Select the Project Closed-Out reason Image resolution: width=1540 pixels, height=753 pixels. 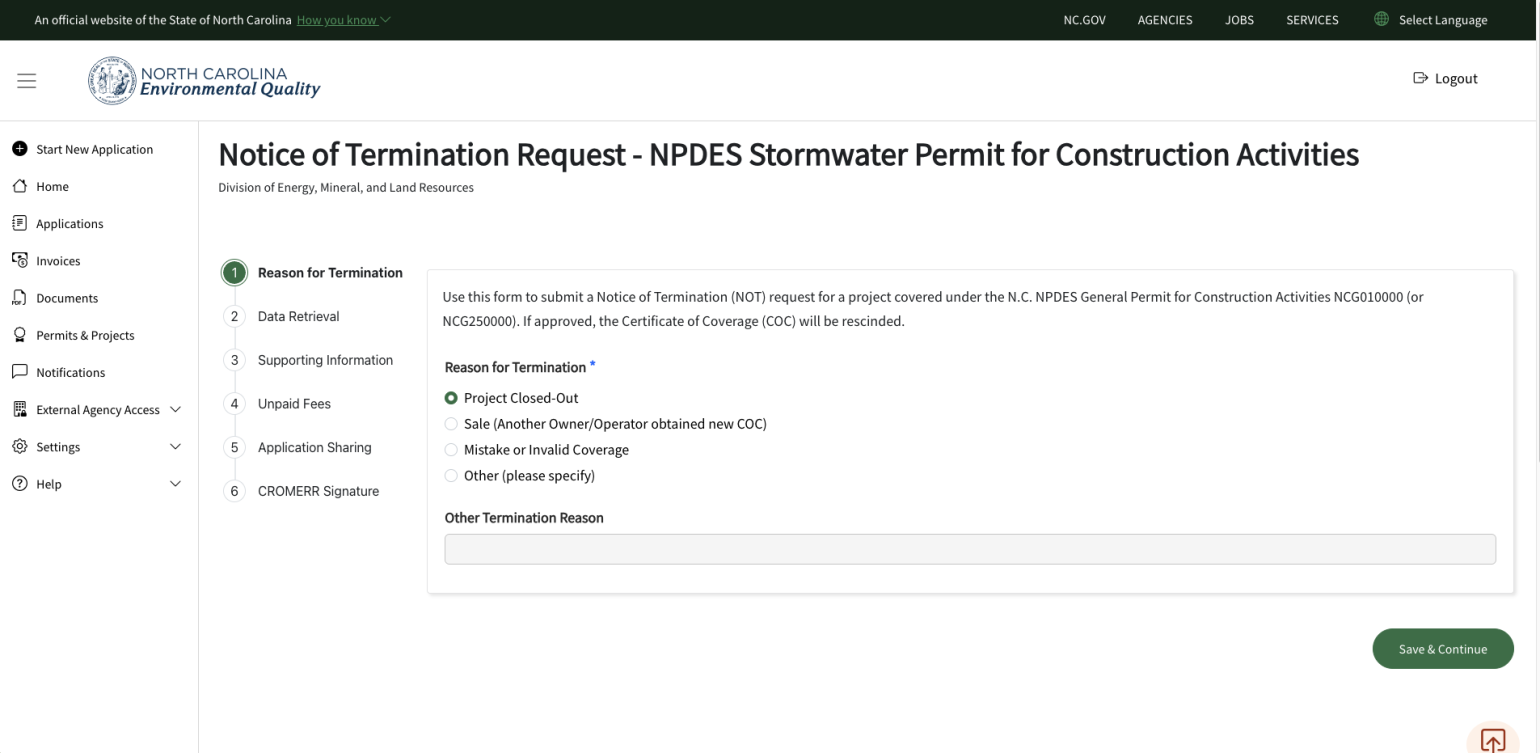point(451,397)
